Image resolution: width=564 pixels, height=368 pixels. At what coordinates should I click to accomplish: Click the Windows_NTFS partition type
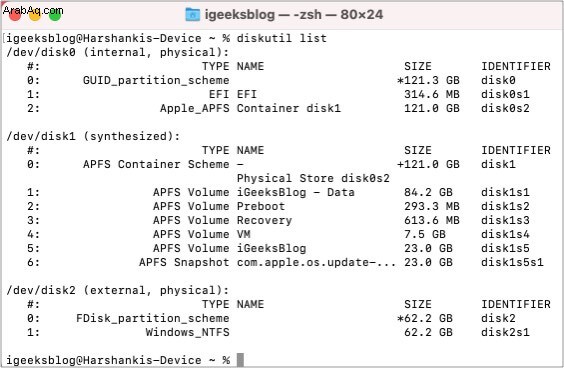pos(187,332)
